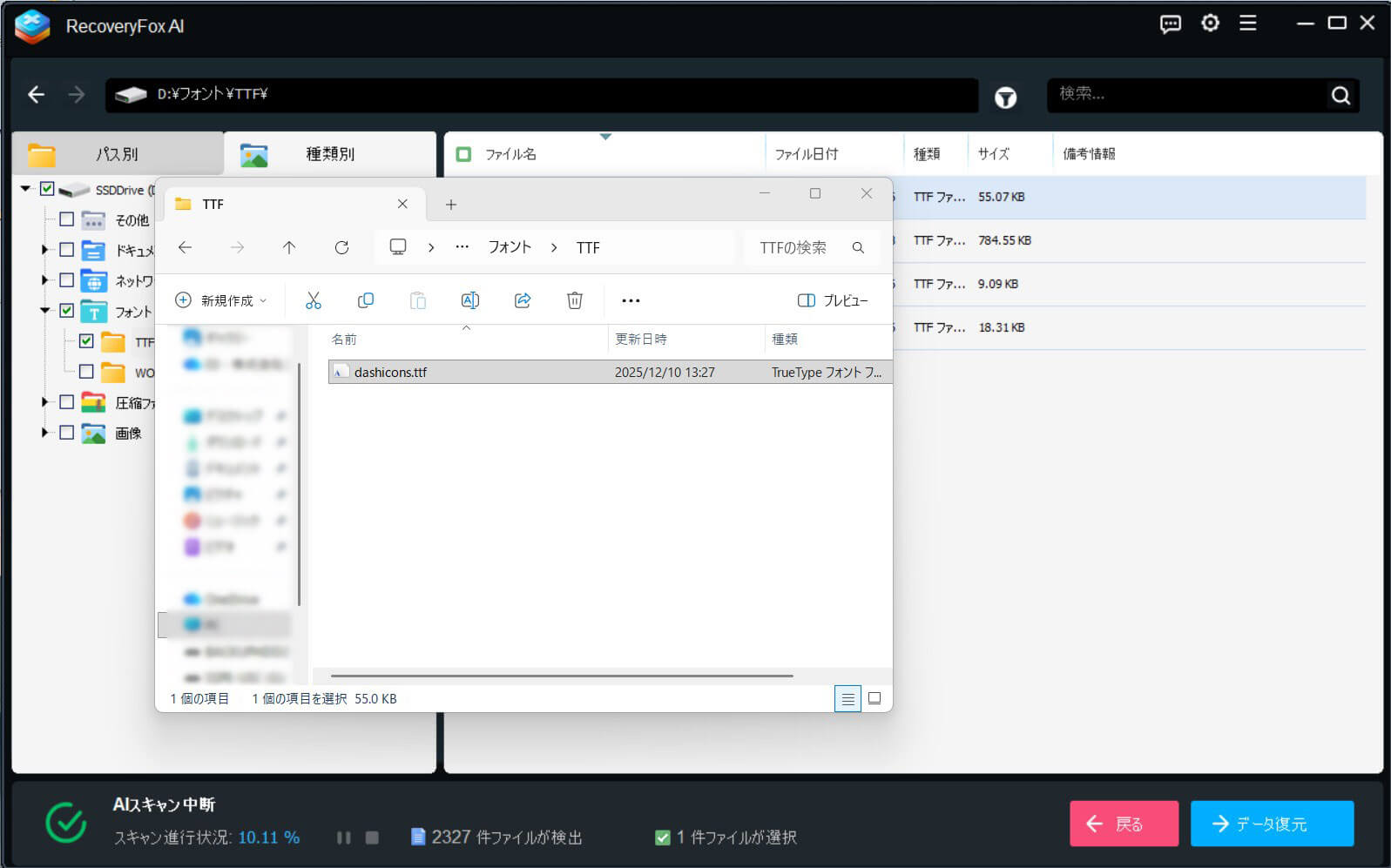Switch to the 種類別 tab
The width and height of the screenshot is (1391, 868).
(329, 154)
